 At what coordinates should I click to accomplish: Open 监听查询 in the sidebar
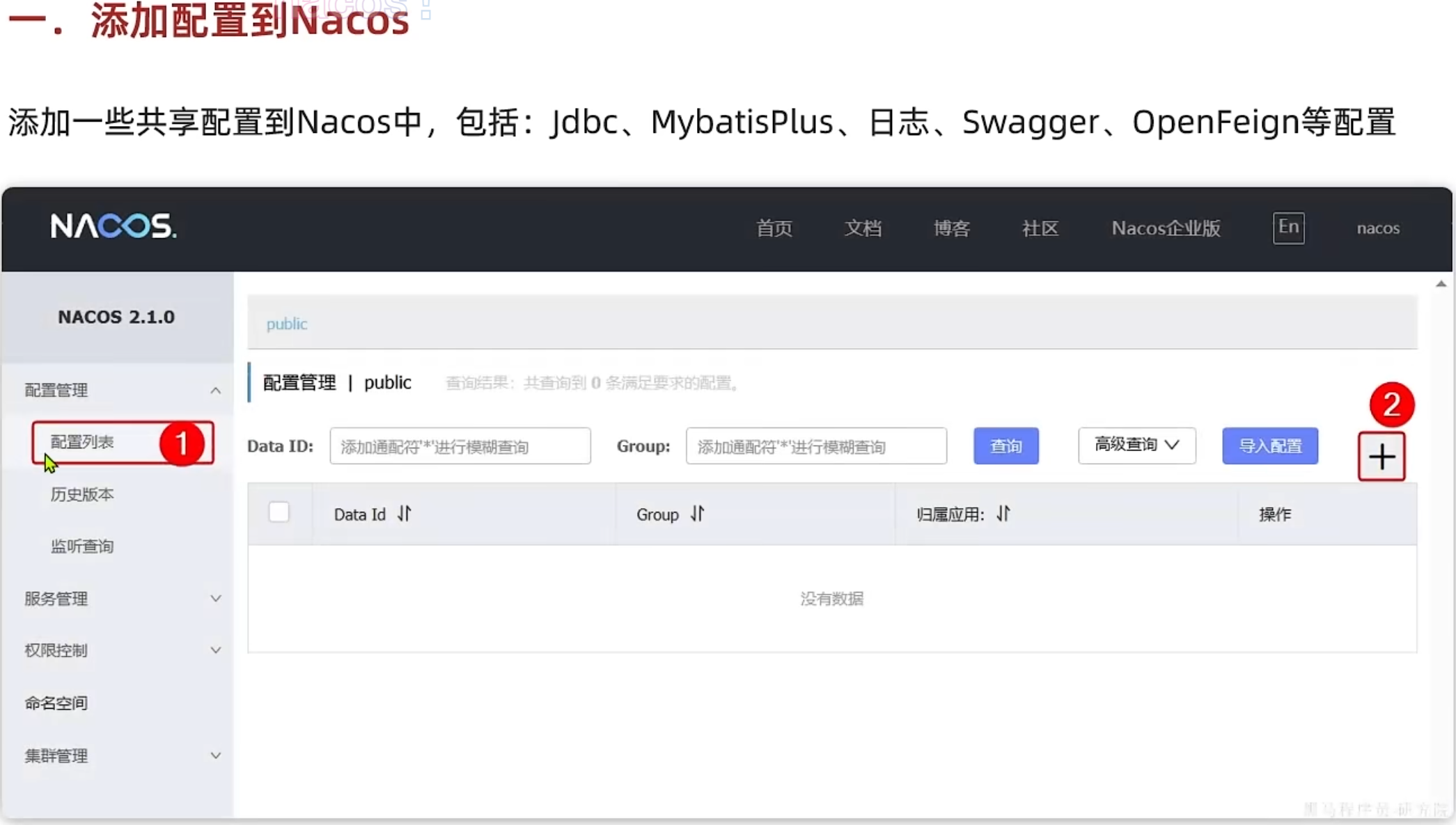[x=82, y=546]
